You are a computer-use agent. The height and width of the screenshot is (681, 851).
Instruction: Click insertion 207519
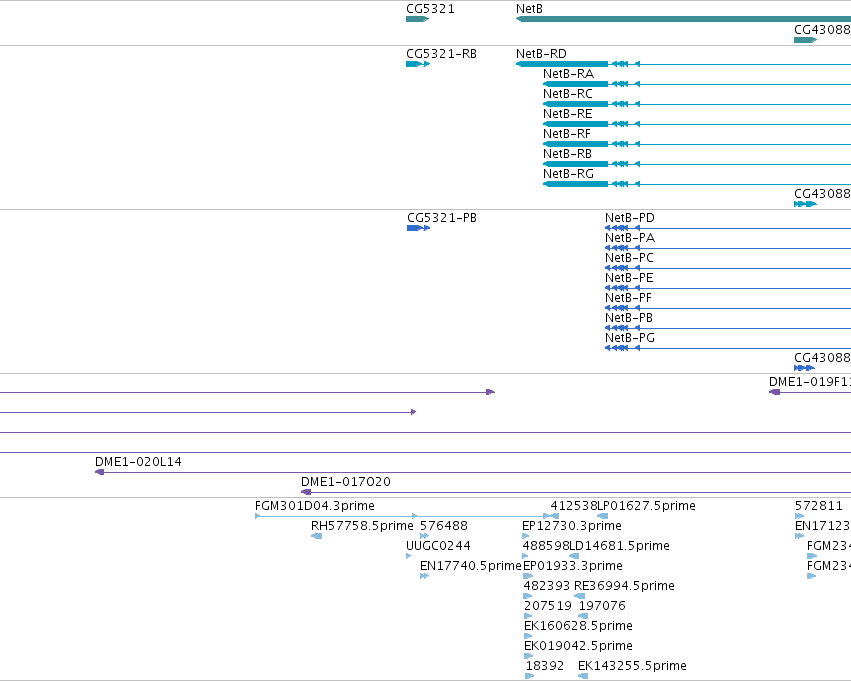tap(528, 616)
